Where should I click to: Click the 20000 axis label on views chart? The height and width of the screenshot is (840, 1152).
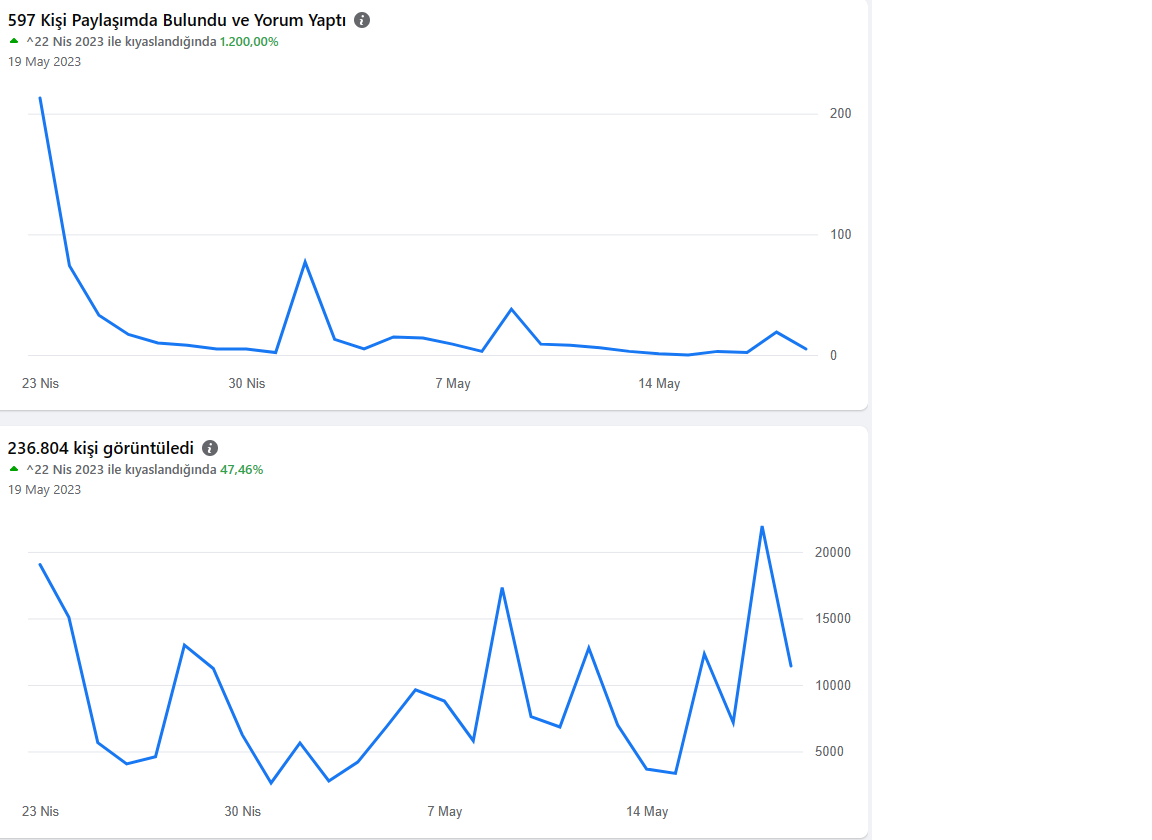[832, 553]
